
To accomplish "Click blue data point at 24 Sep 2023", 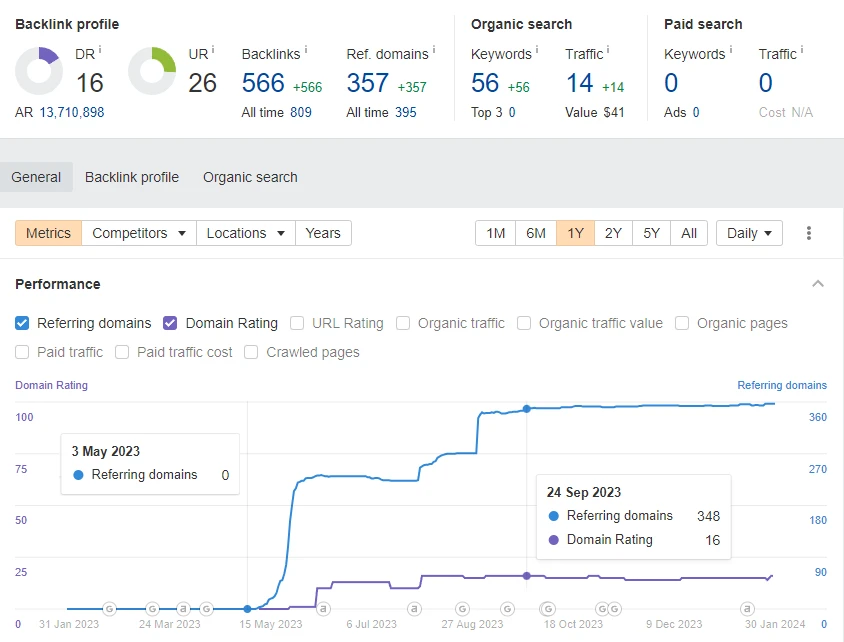I will pyautogui.click(x=526, y=409).
